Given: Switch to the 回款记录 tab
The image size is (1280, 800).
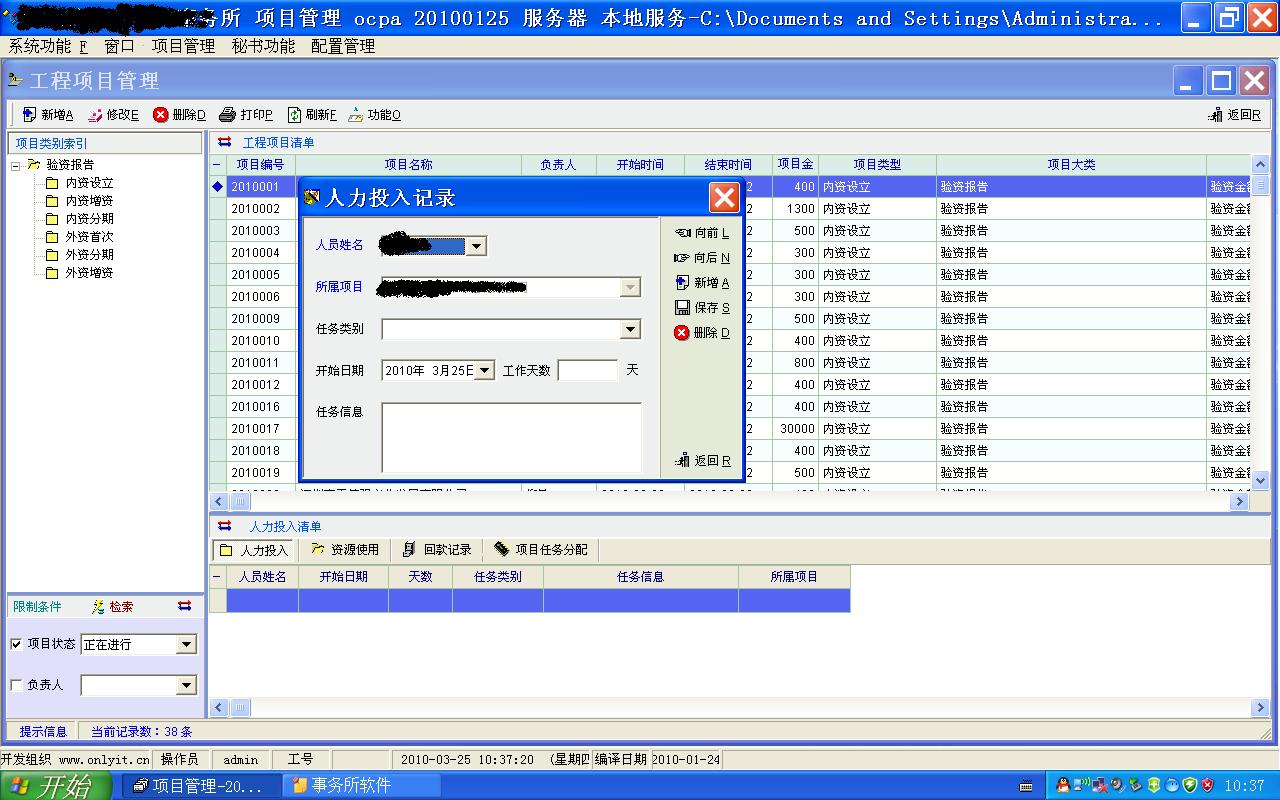Looking at the screenshot, I should 436,550.
